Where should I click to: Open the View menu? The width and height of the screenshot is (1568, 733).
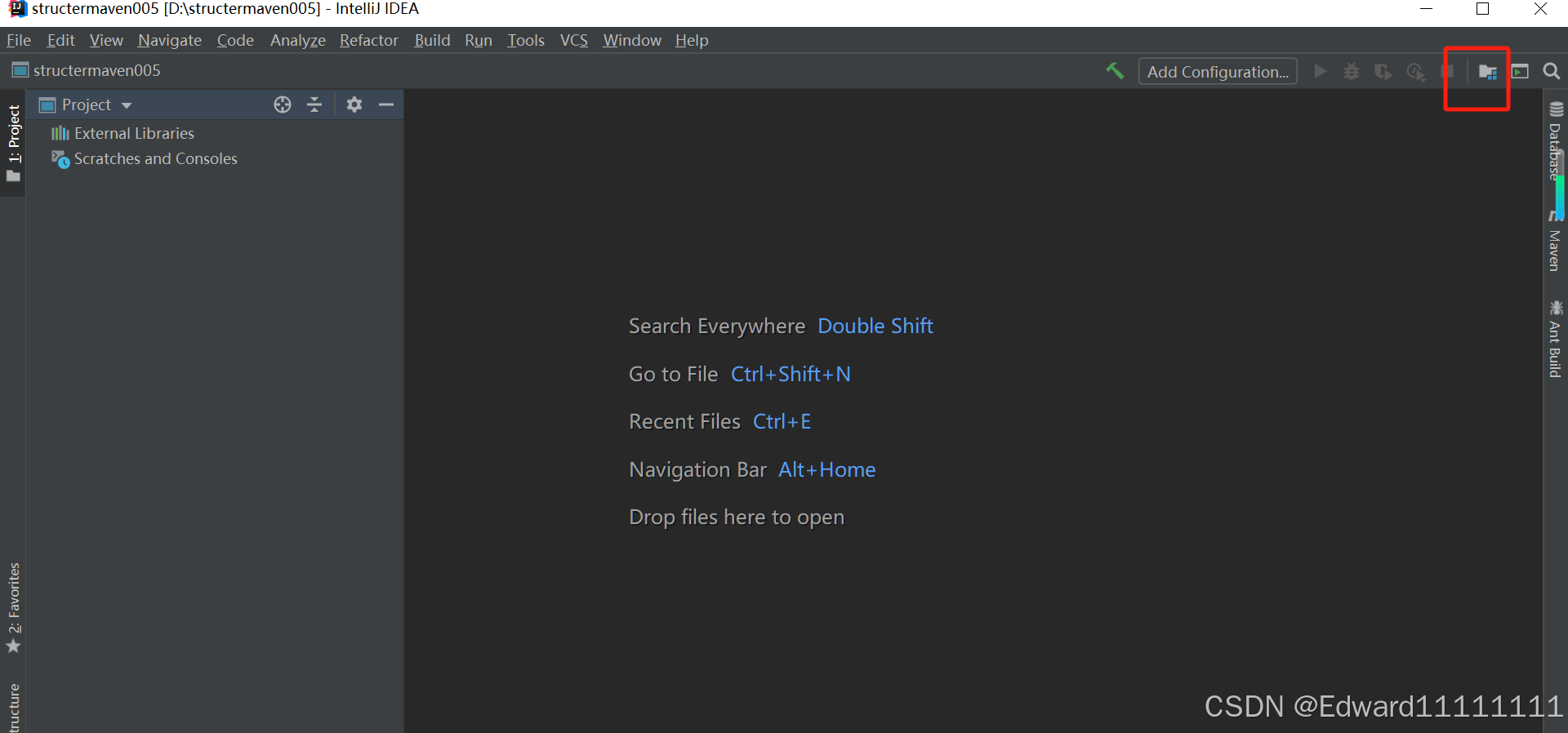[106, 40]
